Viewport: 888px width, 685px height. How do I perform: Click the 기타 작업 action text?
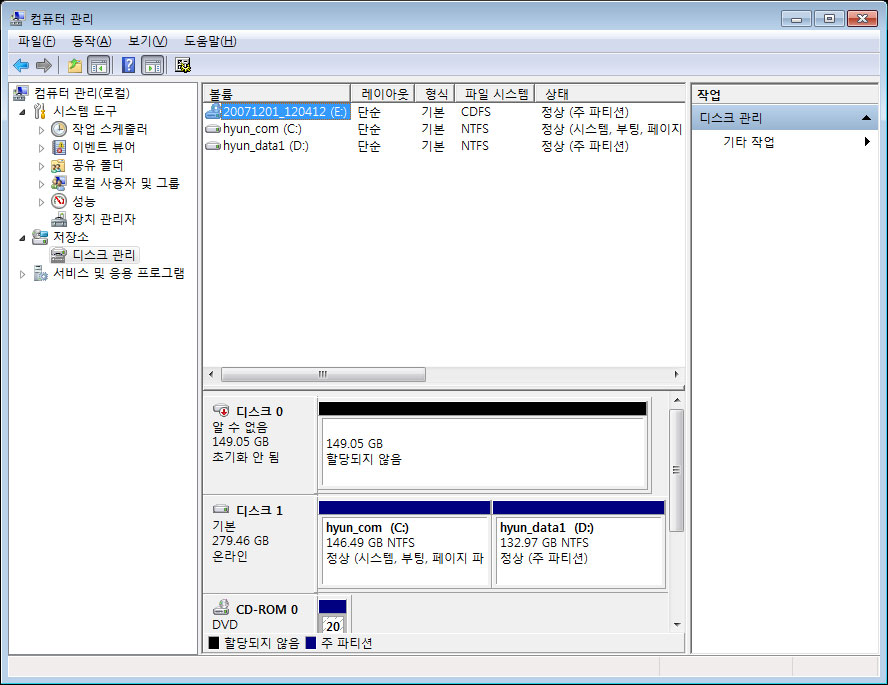pos(749,142)
